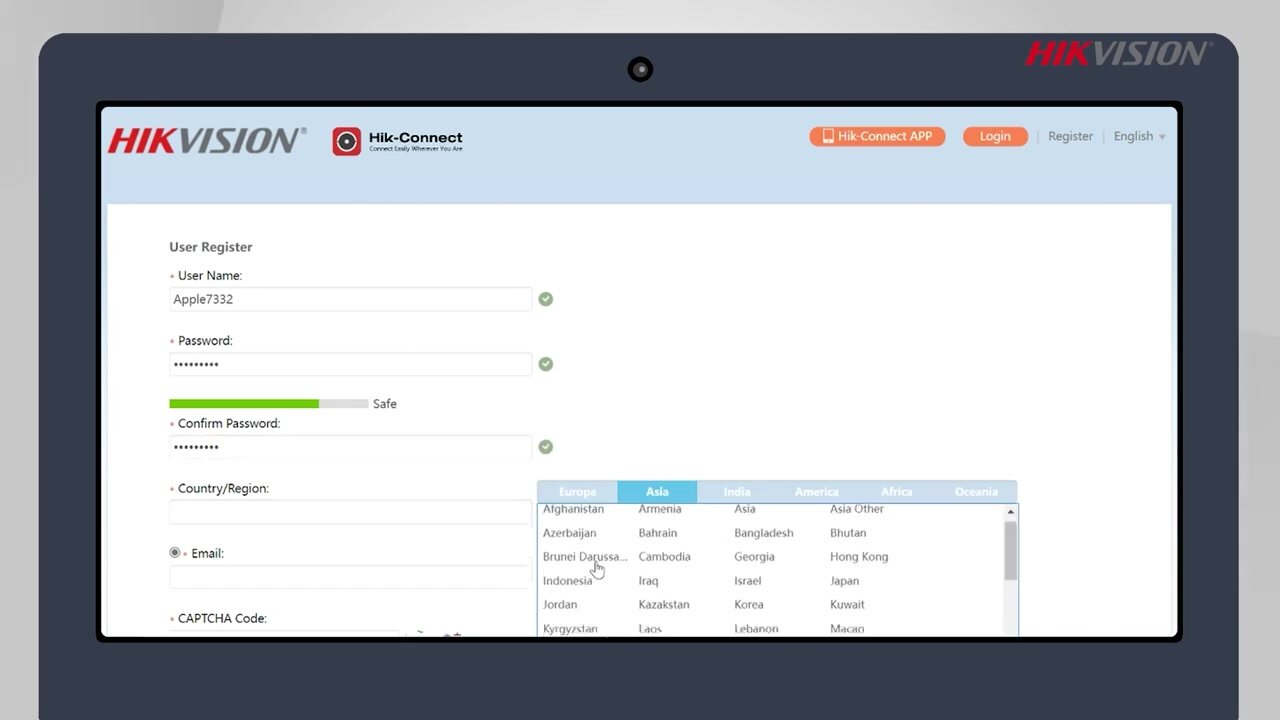
Task: Switch to the America region tab
Action: (817, 492)
